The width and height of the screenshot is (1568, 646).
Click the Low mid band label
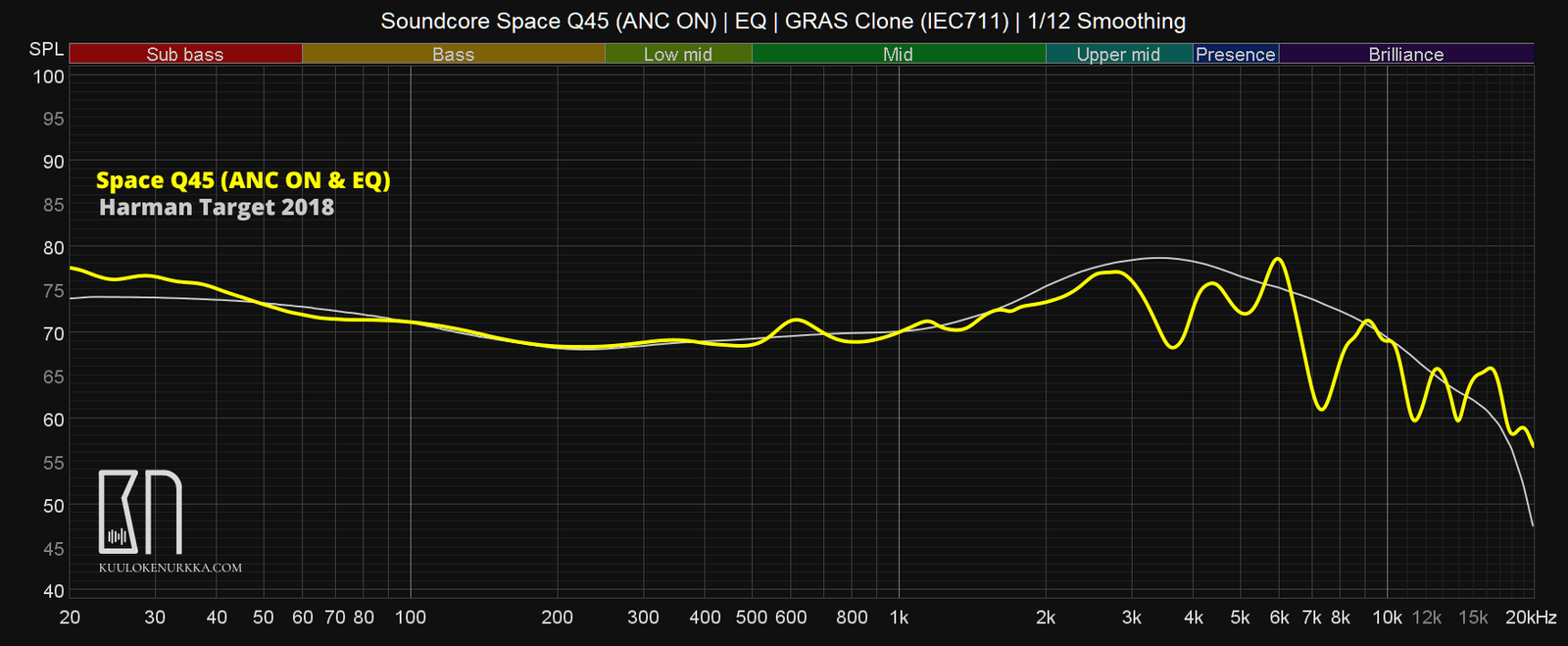(x=677, y=55)
